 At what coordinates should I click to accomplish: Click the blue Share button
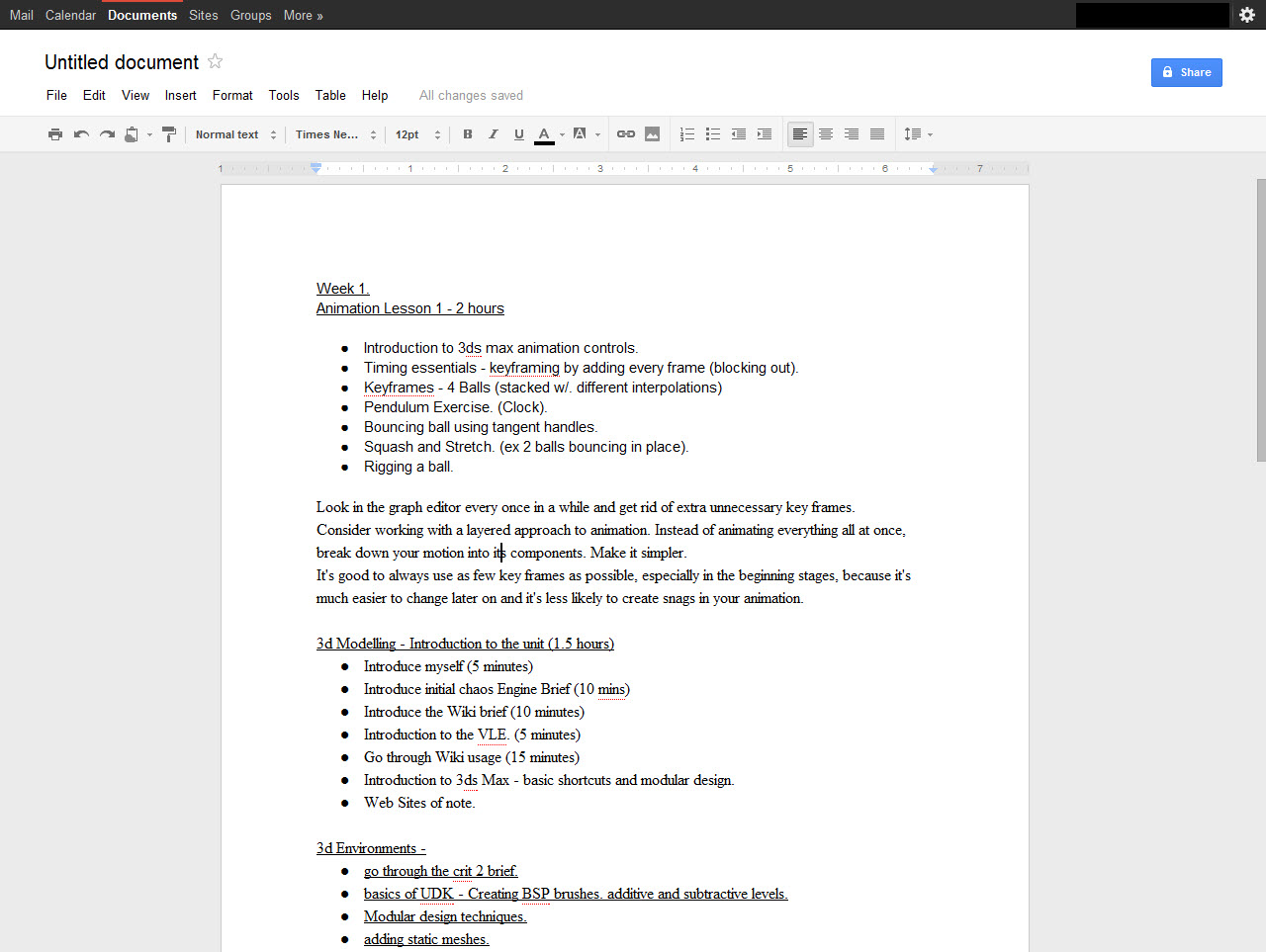[x=1186, y=72]
